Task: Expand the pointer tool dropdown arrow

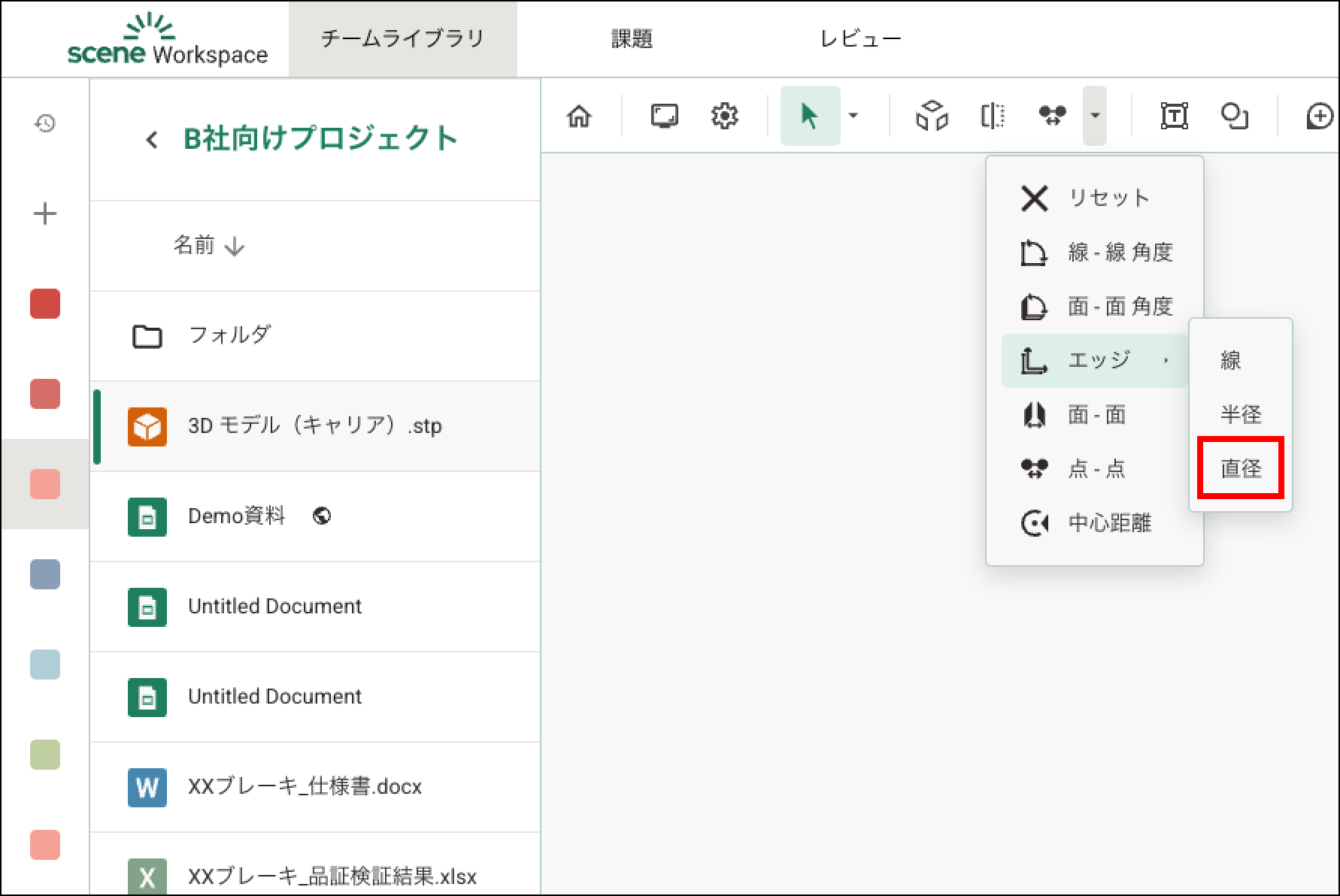Action: click(853, 116)
